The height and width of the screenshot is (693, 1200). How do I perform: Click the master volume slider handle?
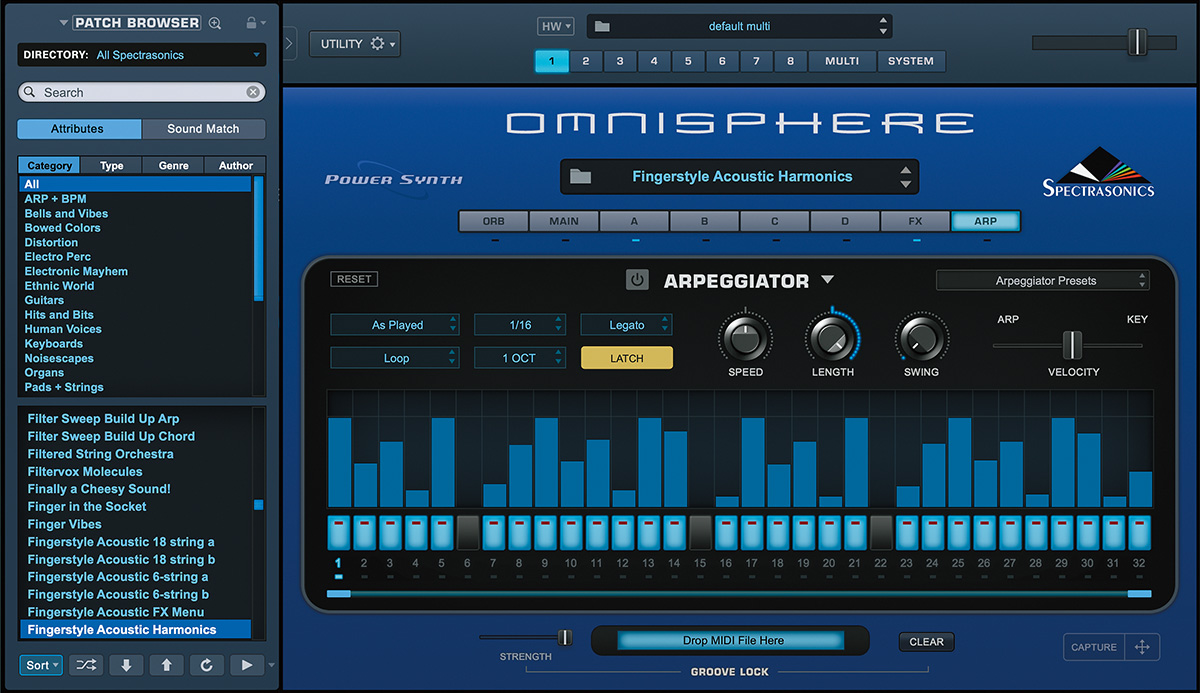[1137, 42]
